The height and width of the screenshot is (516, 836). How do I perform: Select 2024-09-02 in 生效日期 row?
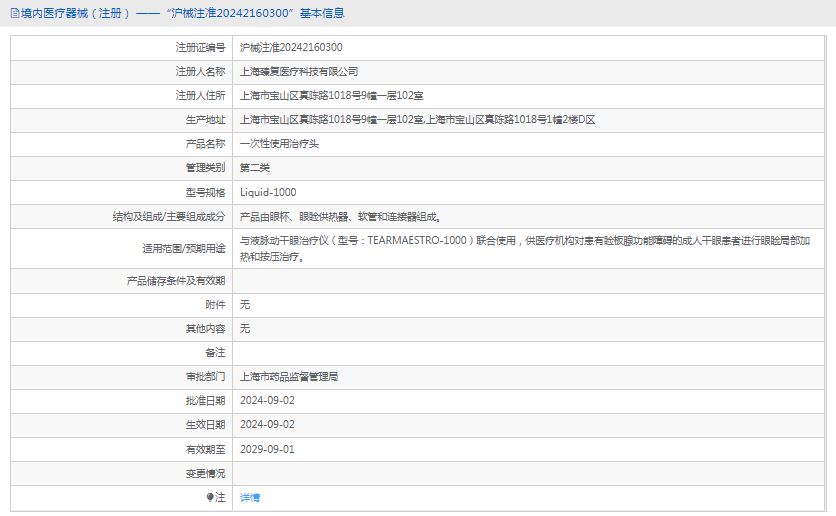tap(267, 424)
